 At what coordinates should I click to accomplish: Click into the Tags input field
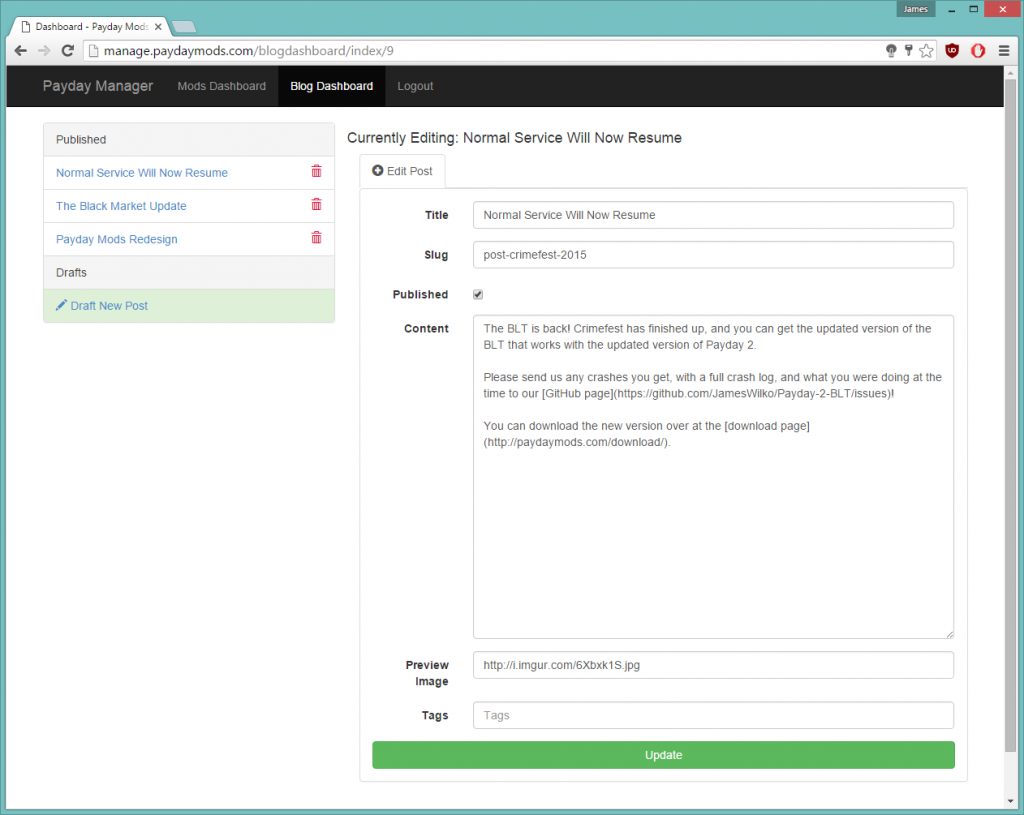713,715
